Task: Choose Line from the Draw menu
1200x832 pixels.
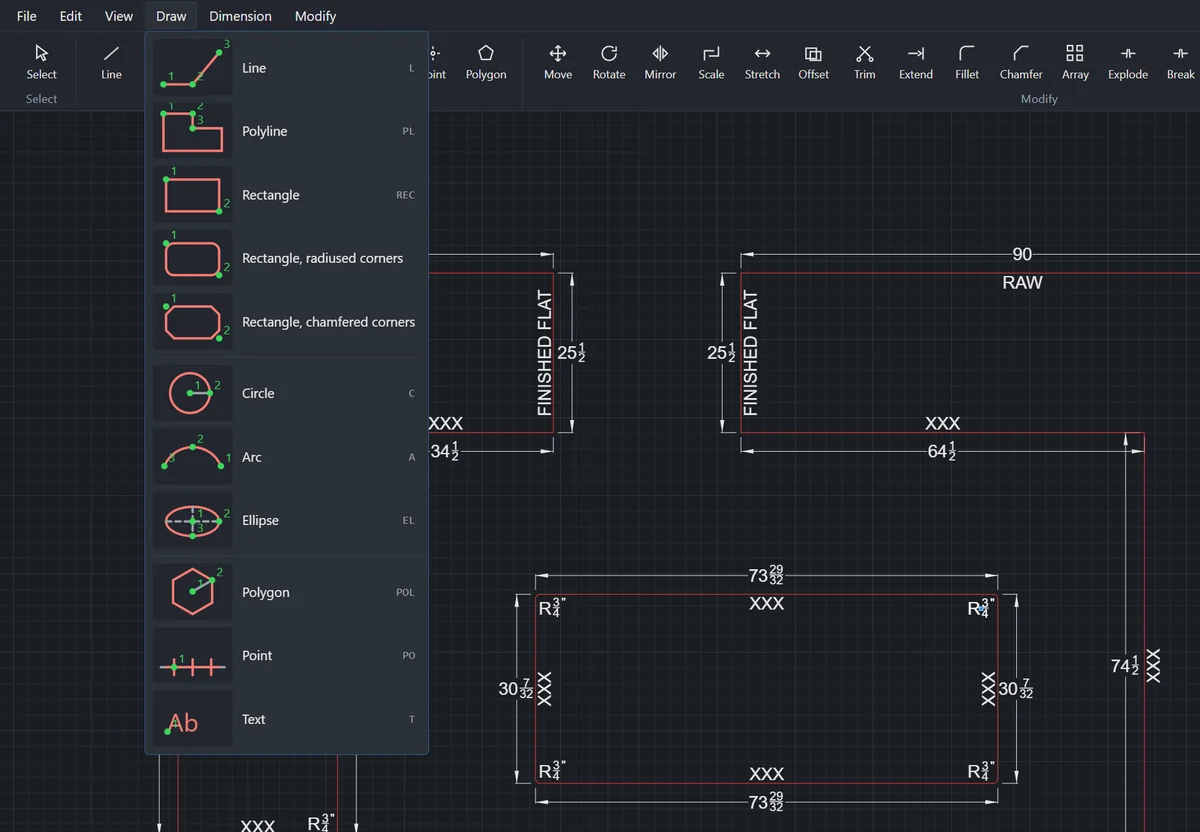Action: [287, 68]
